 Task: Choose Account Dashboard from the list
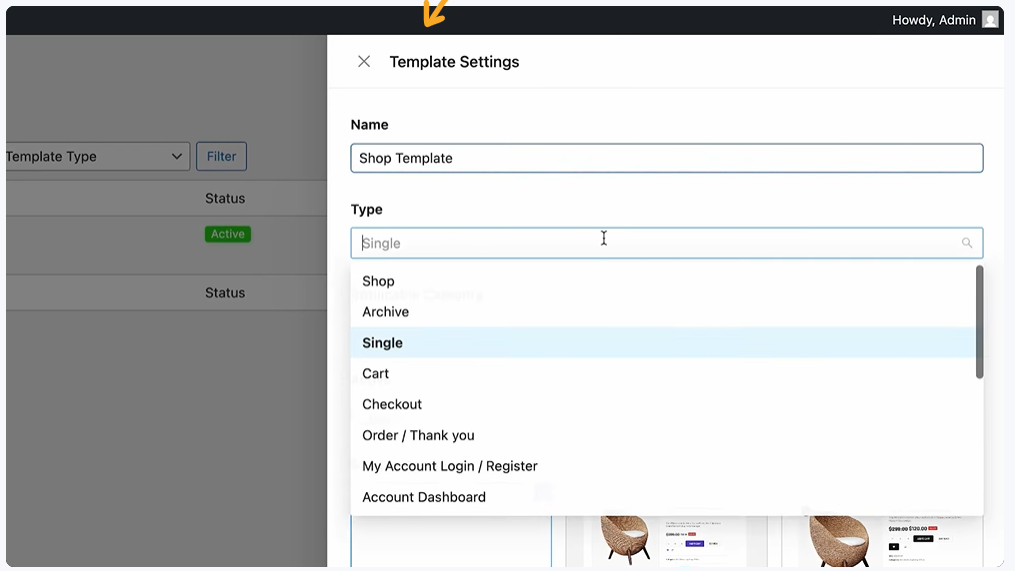tap(424, 497)
